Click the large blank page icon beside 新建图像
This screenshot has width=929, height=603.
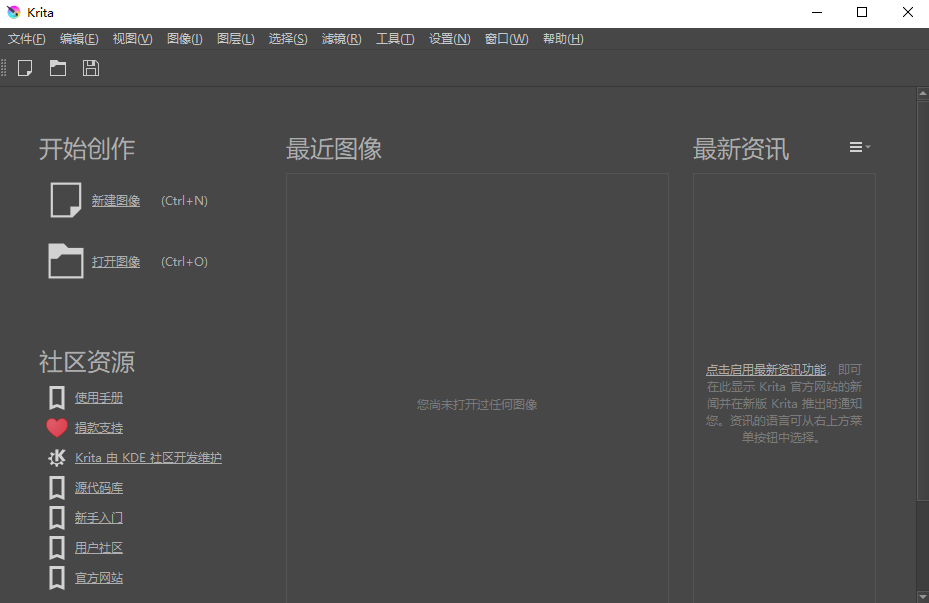[x=66, y=200]
